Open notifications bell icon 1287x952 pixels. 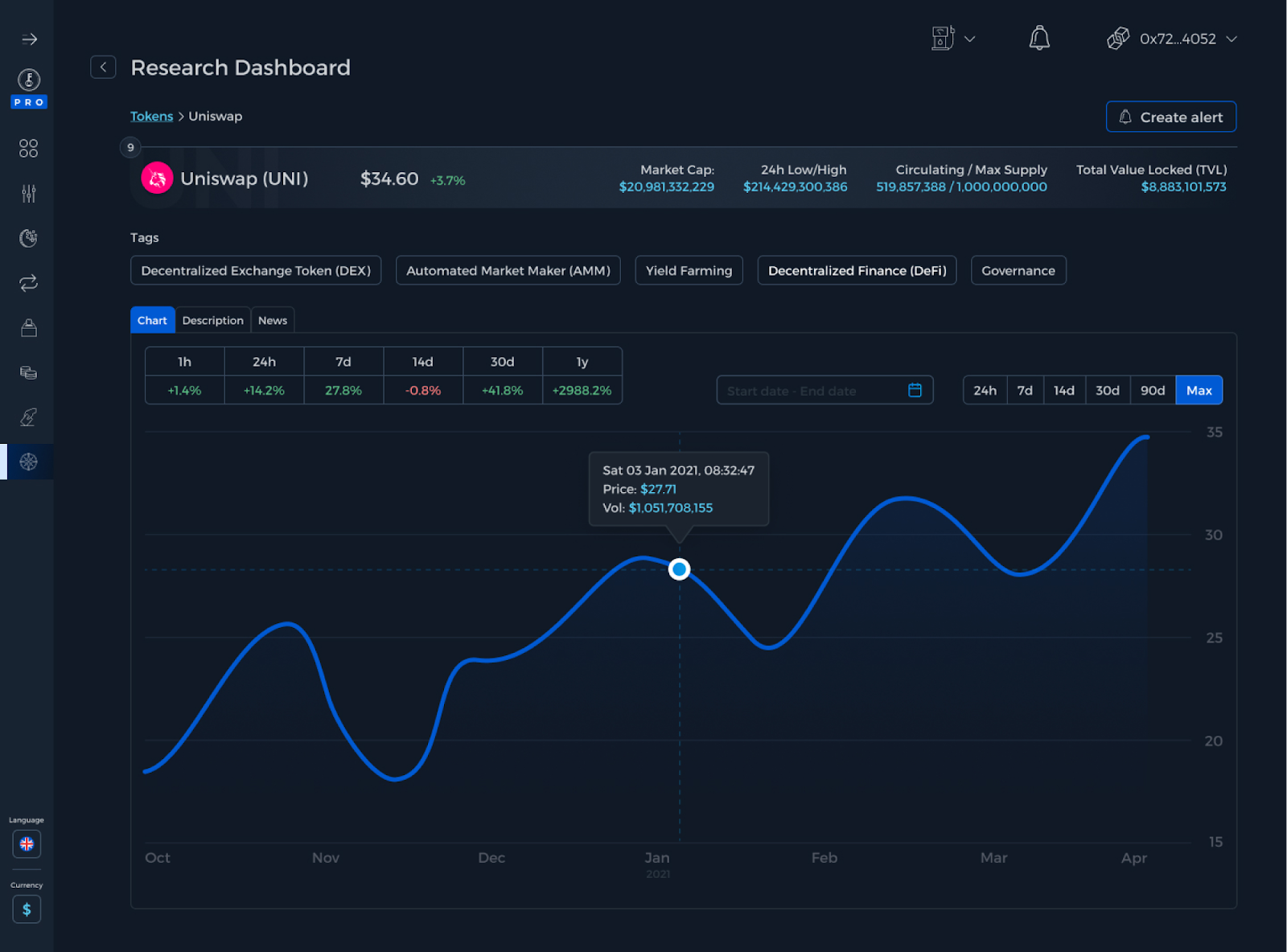tap(1039, 38)
